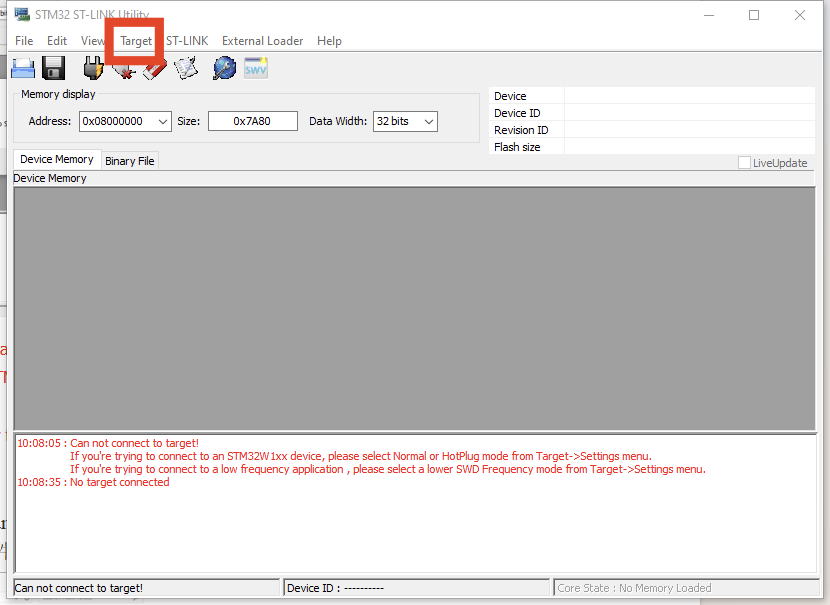The width and height of the screenshot is (830, 605).
Task: Open the Help menu
Action: click(x=329, y=41)
